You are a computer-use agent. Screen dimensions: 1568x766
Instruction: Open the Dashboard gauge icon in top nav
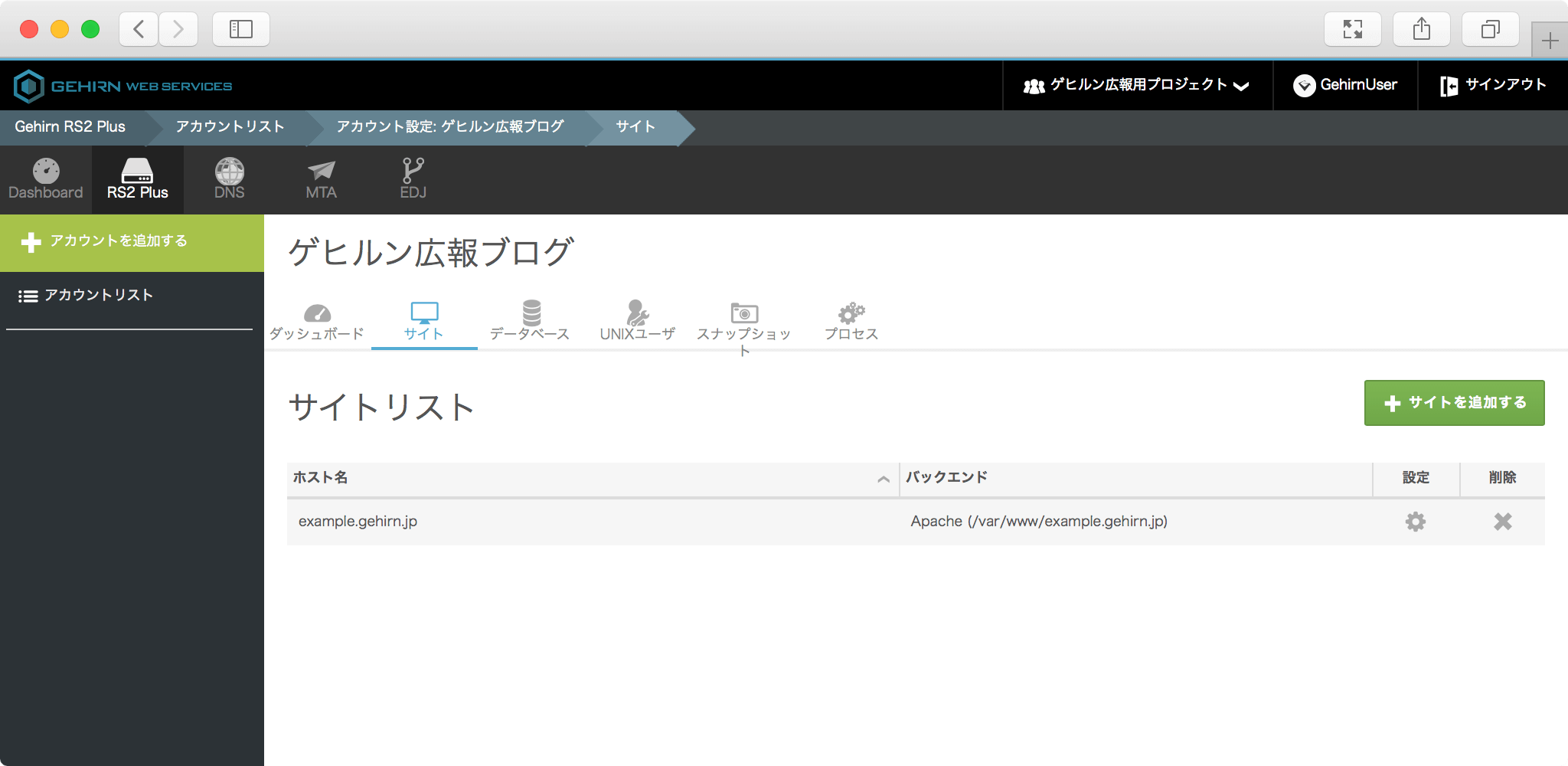[45, 170]
